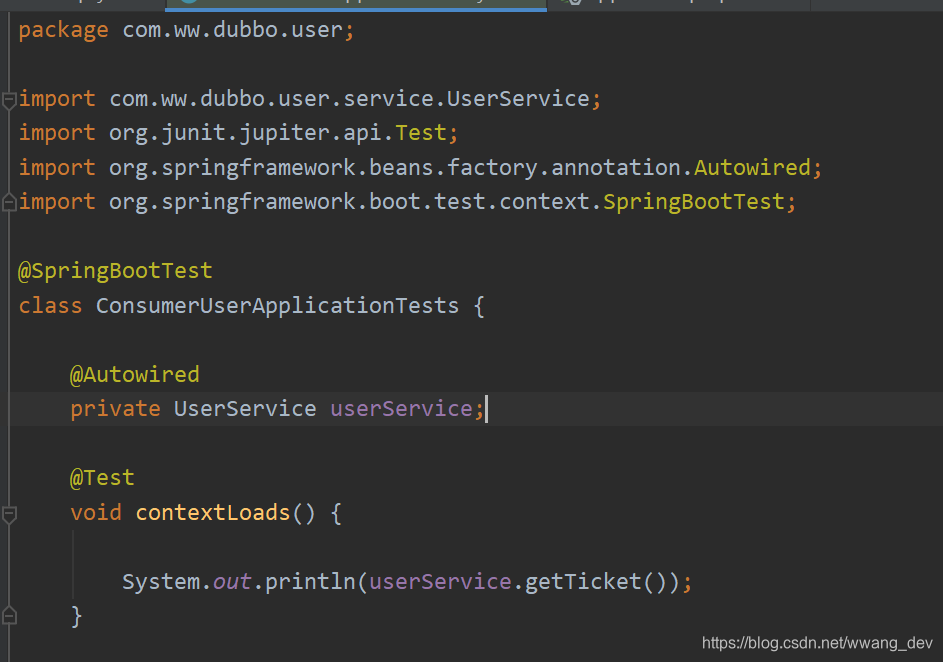Image resolution: width=943 pixels, height=662 pixels.
Task: Click class name 'ConsumerUserApplicationTests'
Action: (277, 306)
